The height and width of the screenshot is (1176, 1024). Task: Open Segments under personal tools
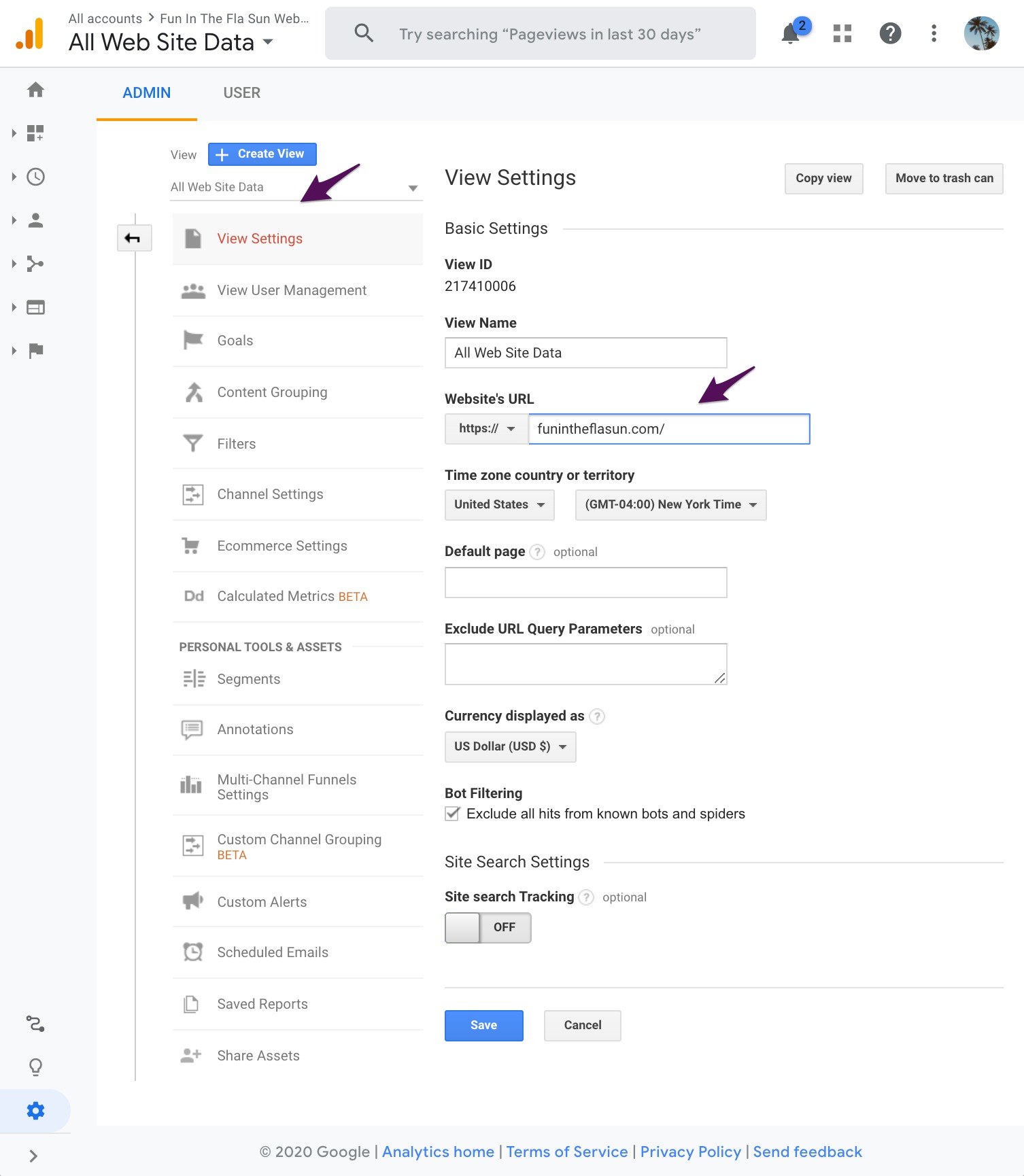pos(298,679)
